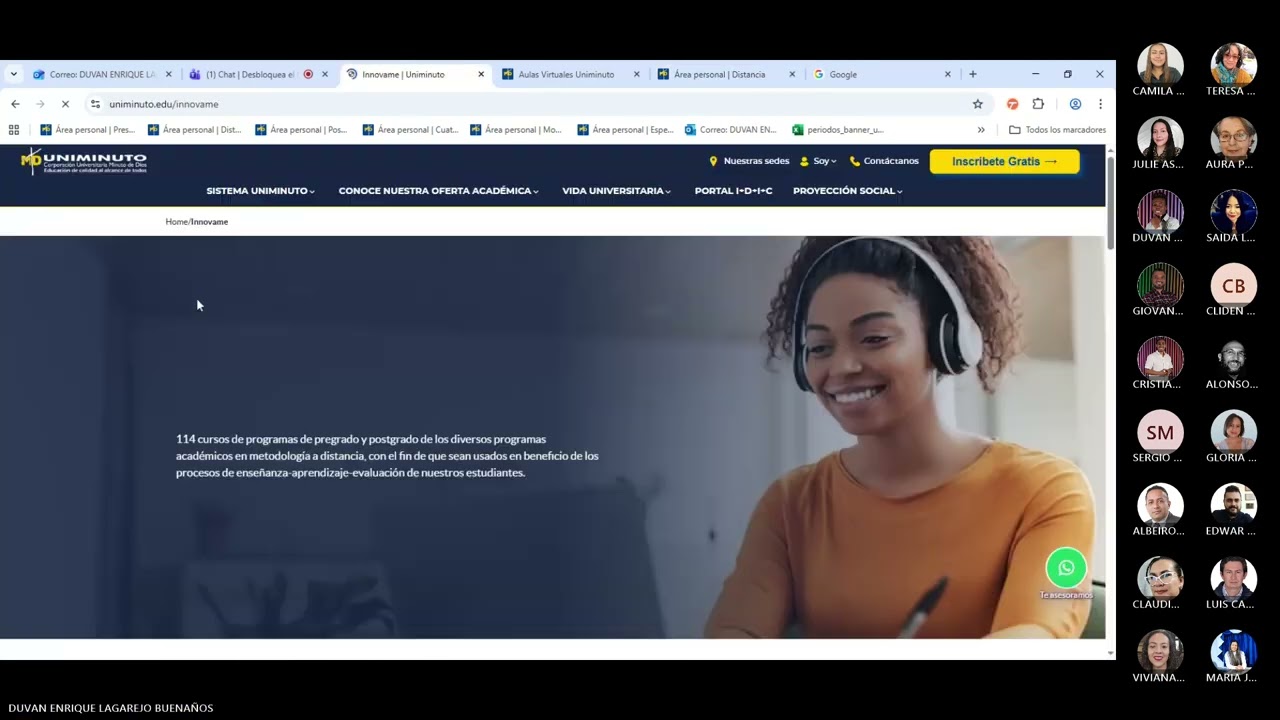The height and width of the screenshot is (720, 1280).
Task: Select participant GIOVAN... thumbnail
Action: point(1160,286)
